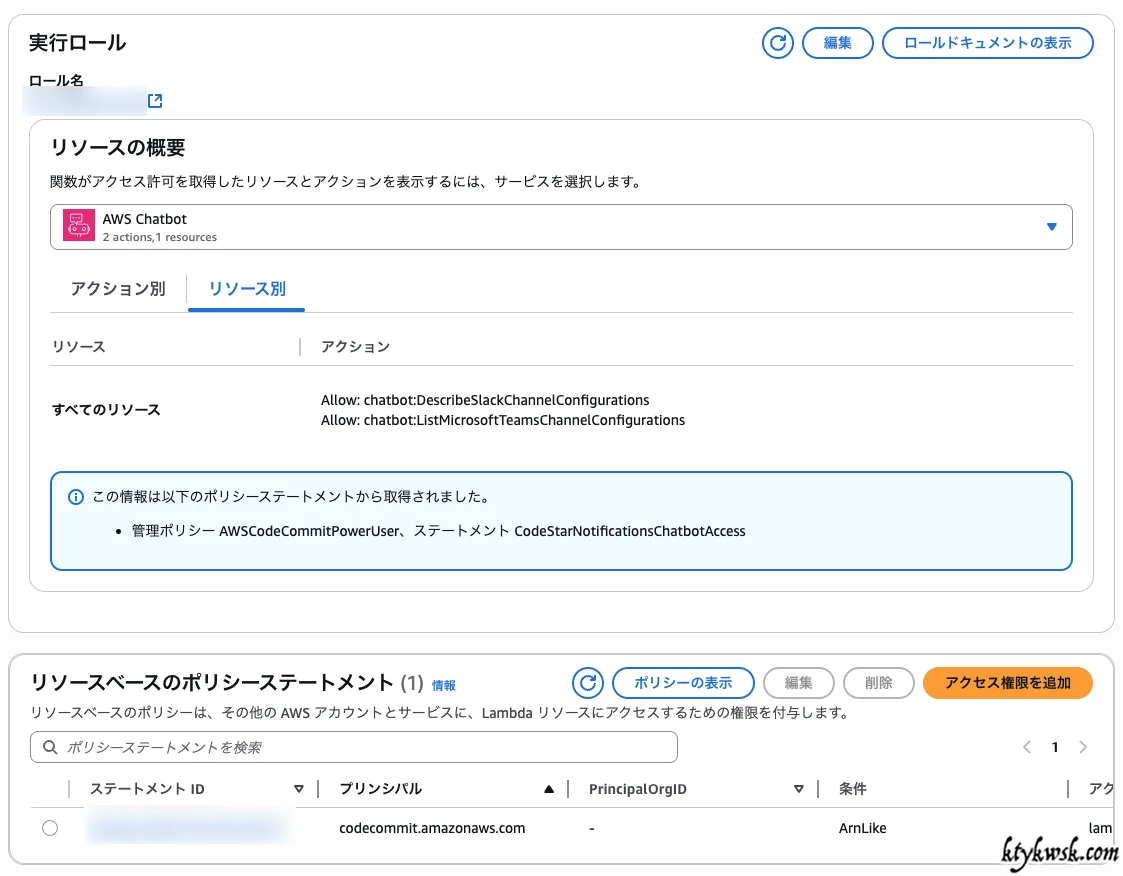1123x876 pixels.
Task: Click the 削除 button
Action: [879, 683]
